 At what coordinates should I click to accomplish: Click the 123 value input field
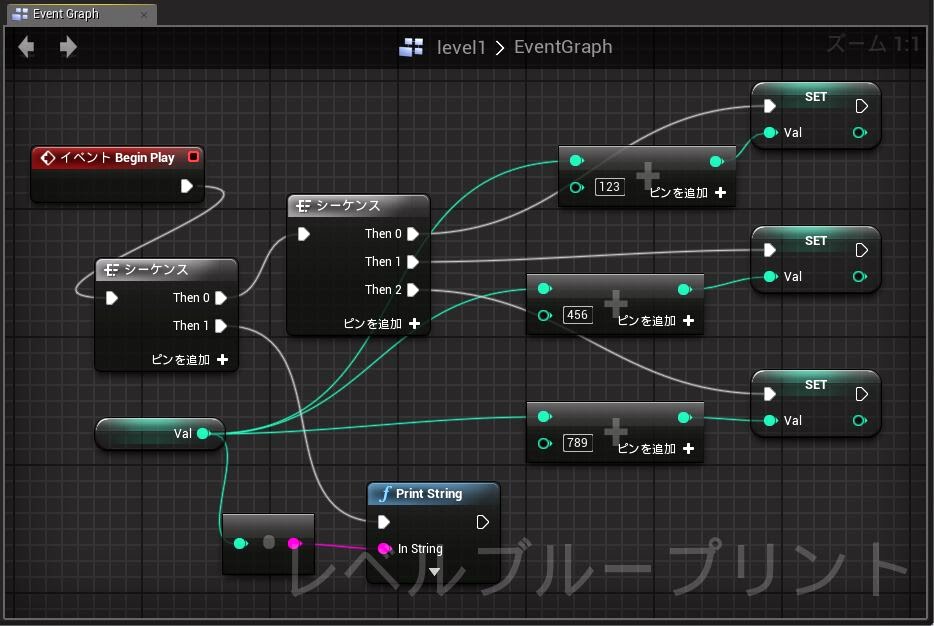[608, 187]
